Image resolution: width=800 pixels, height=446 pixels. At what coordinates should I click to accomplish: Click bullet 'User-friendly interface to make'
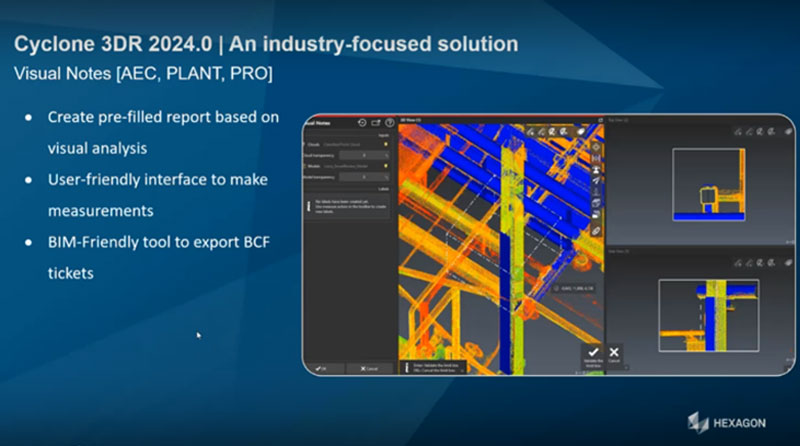[x=158, y=180]
